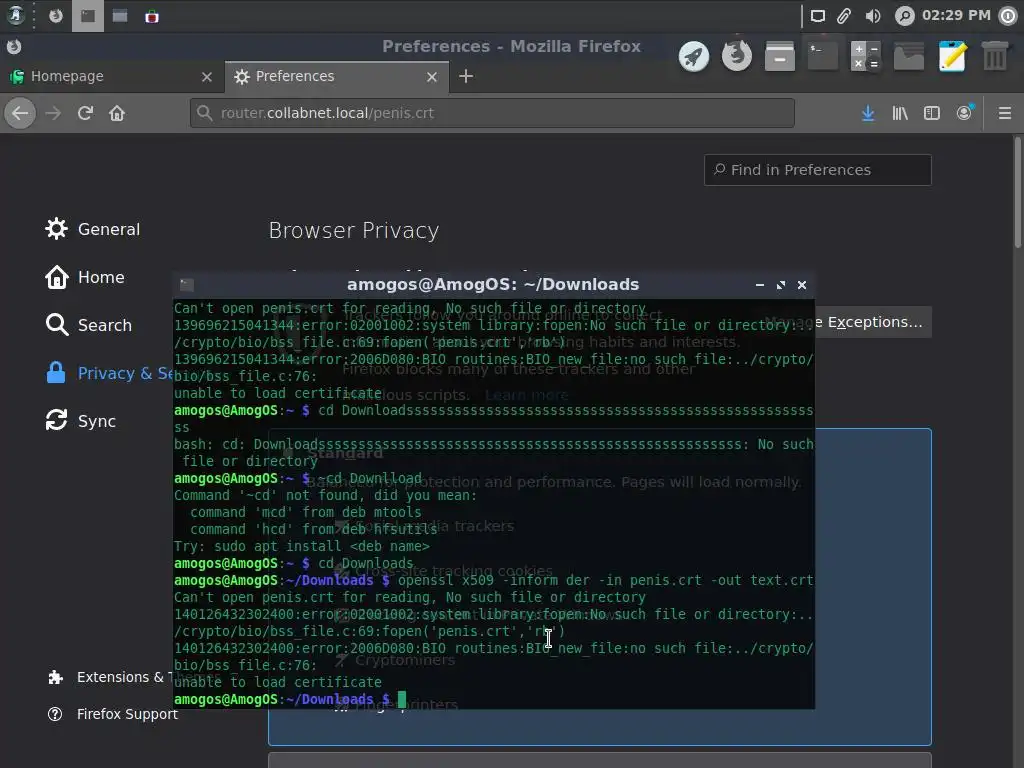Open the Home preferences category
Viewport: 1024px width, 768px height.
[85, 277]
